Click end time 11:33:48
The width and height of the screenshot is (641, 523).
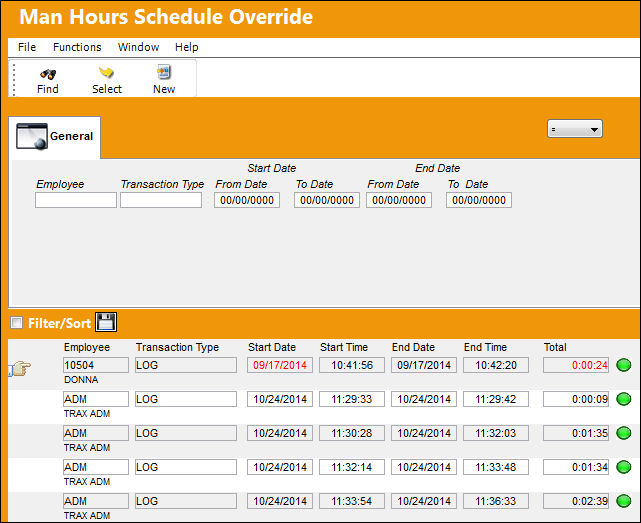pos(495,467)
